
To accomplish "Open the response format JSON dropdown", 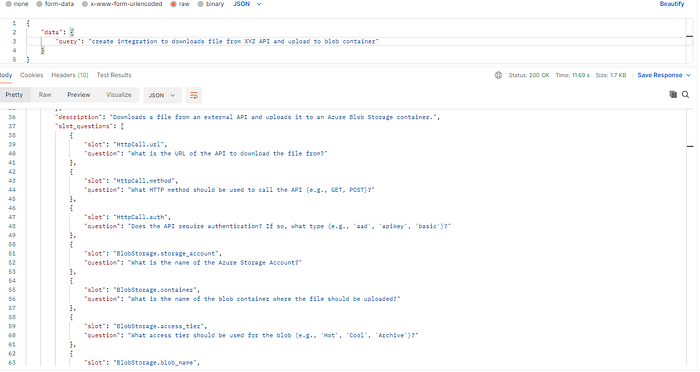I will 162,95.
